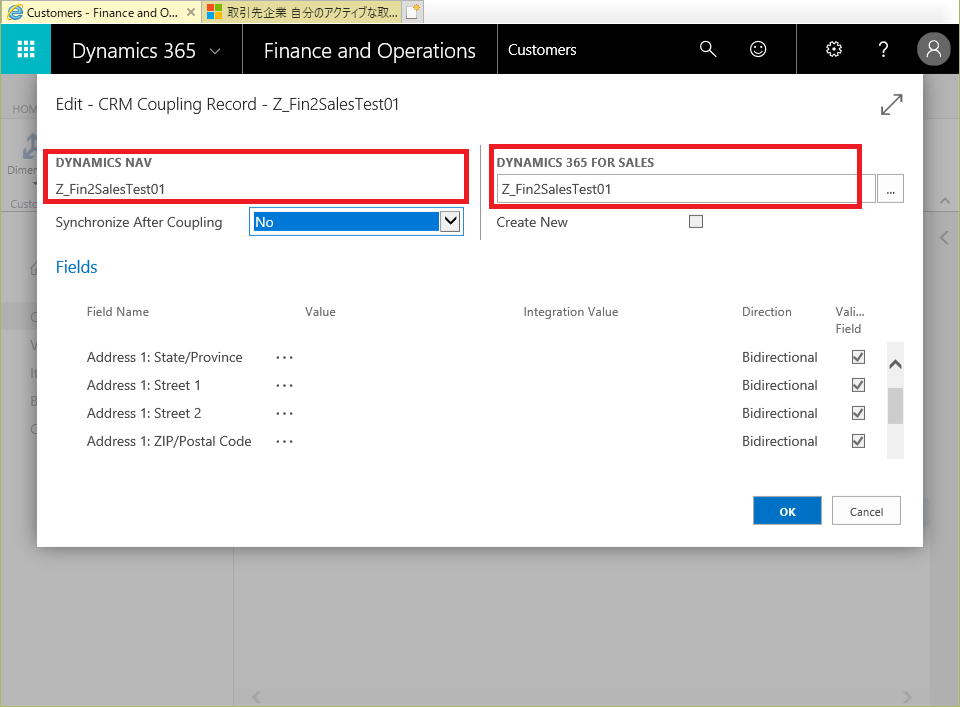Click the Dynamics 365 for Sales lookup button
Screen dimensions: 960x707
click(890, 189)
